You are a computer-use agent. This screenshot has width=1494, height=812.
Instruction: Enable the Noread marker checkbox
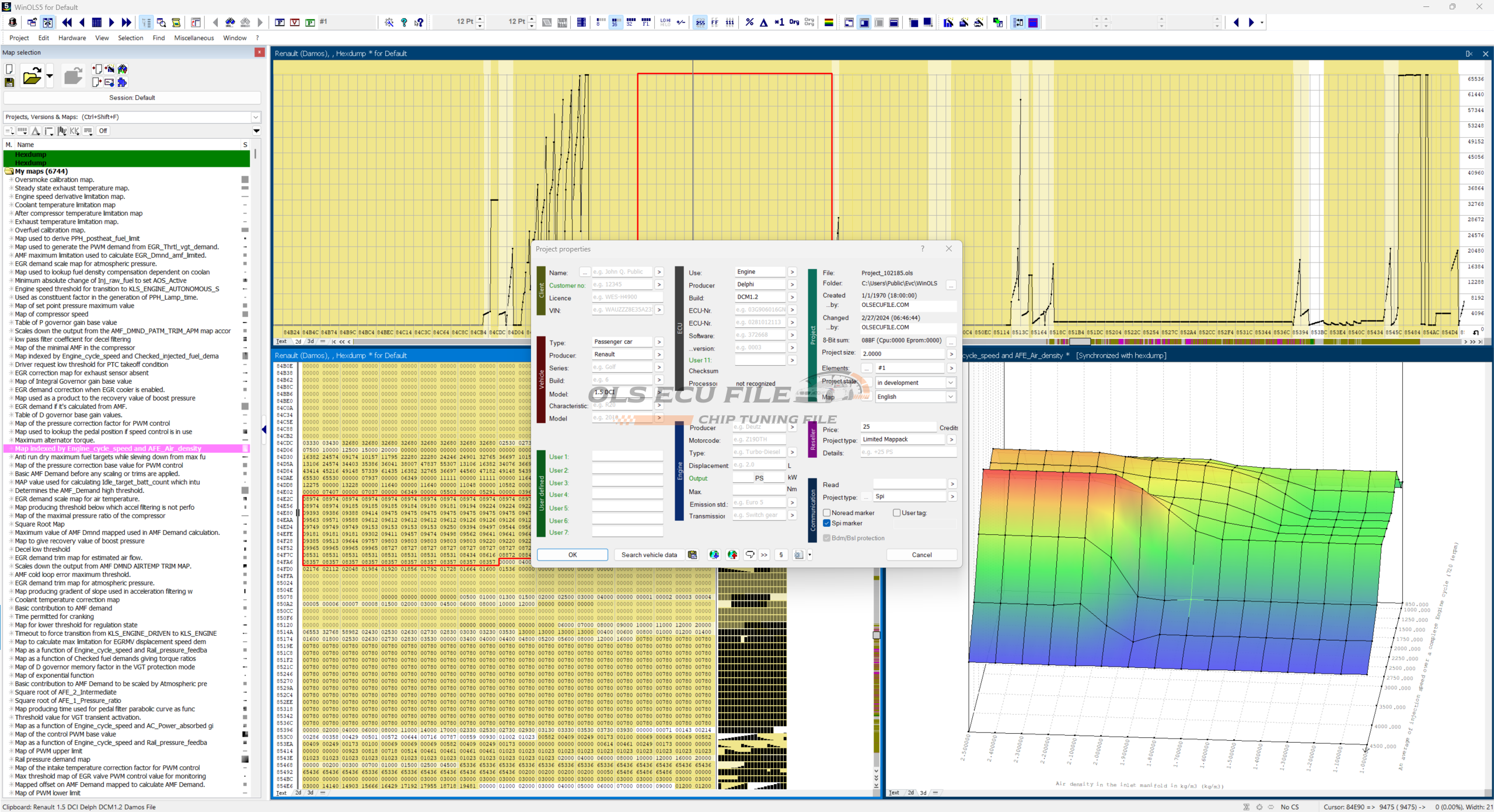click(827, 513)
